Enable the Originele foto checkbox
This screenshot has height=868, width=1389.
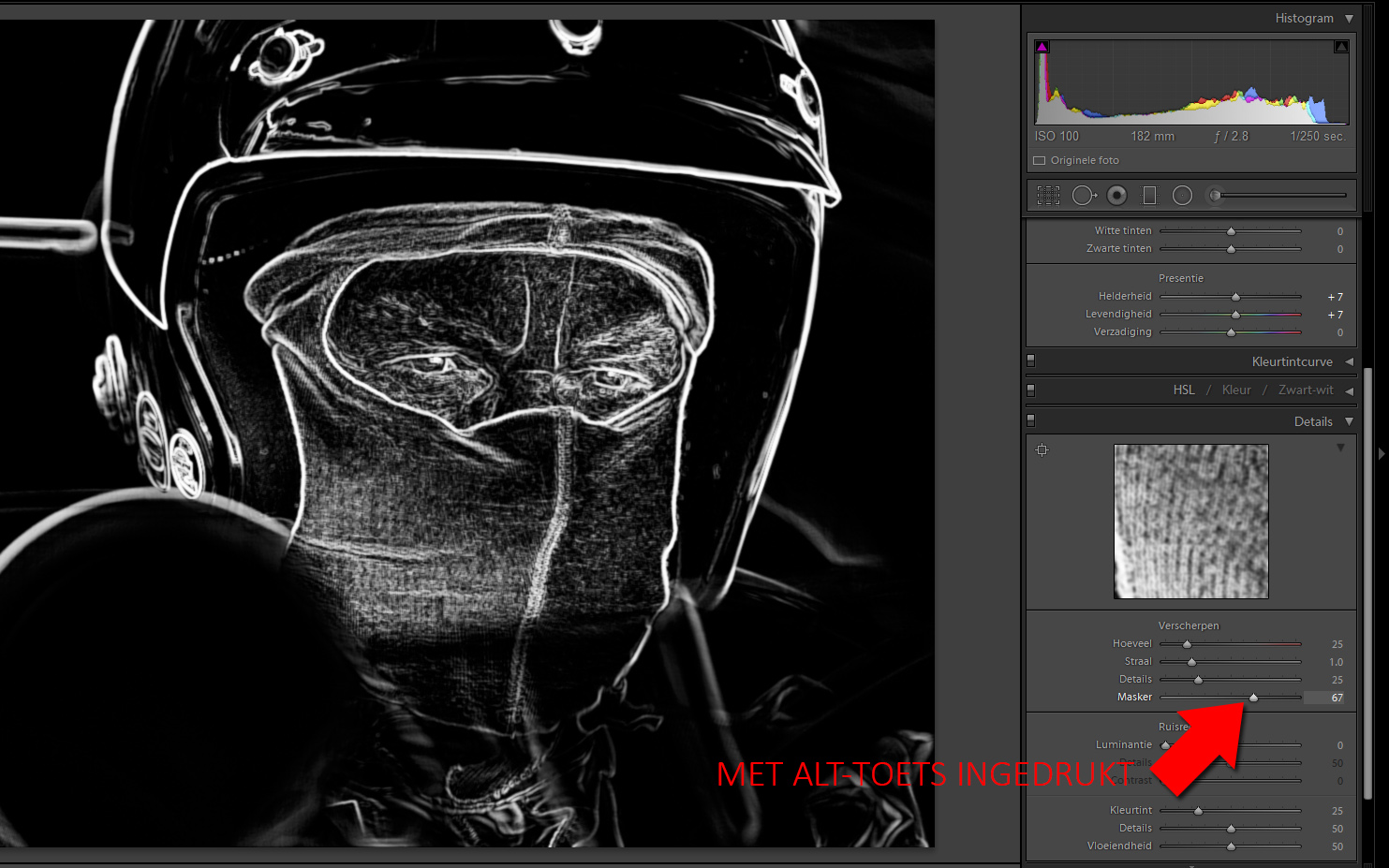click(x=1040, y=161)
